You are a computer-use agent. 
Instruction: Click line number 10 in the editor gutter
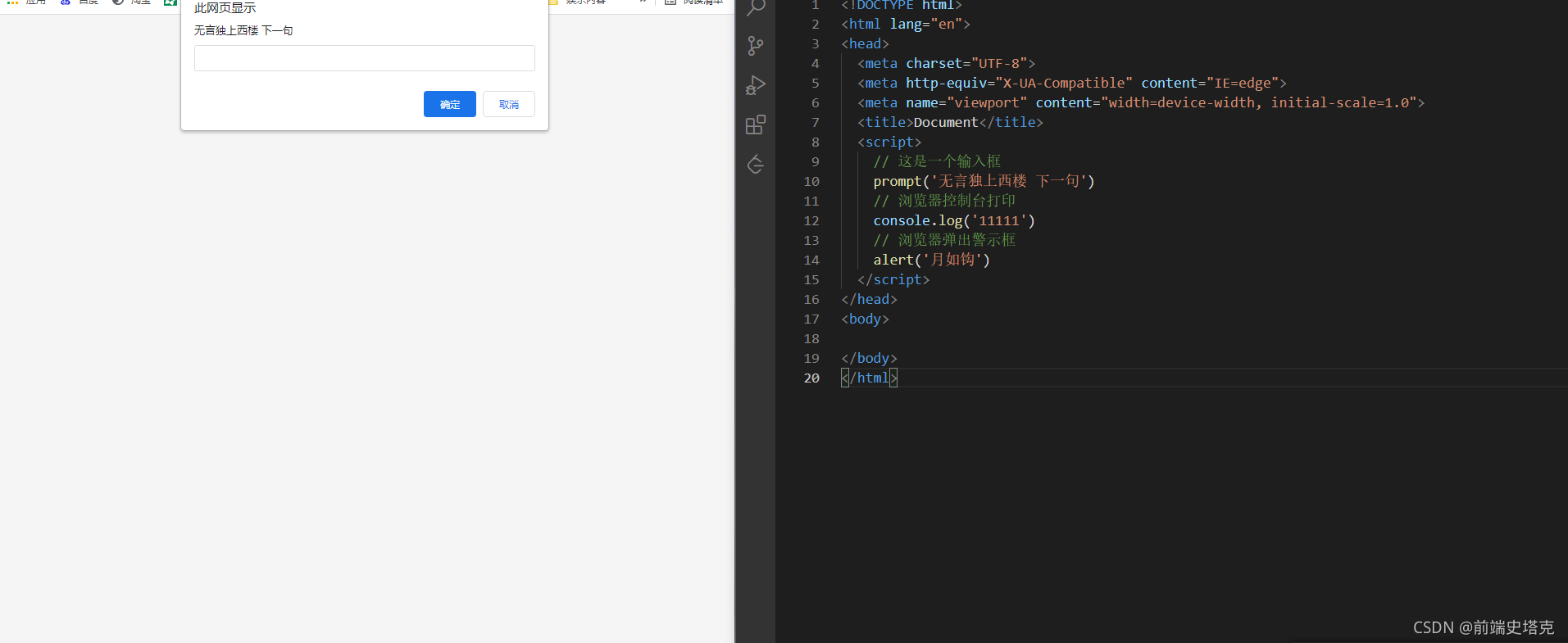pos(811,181)
